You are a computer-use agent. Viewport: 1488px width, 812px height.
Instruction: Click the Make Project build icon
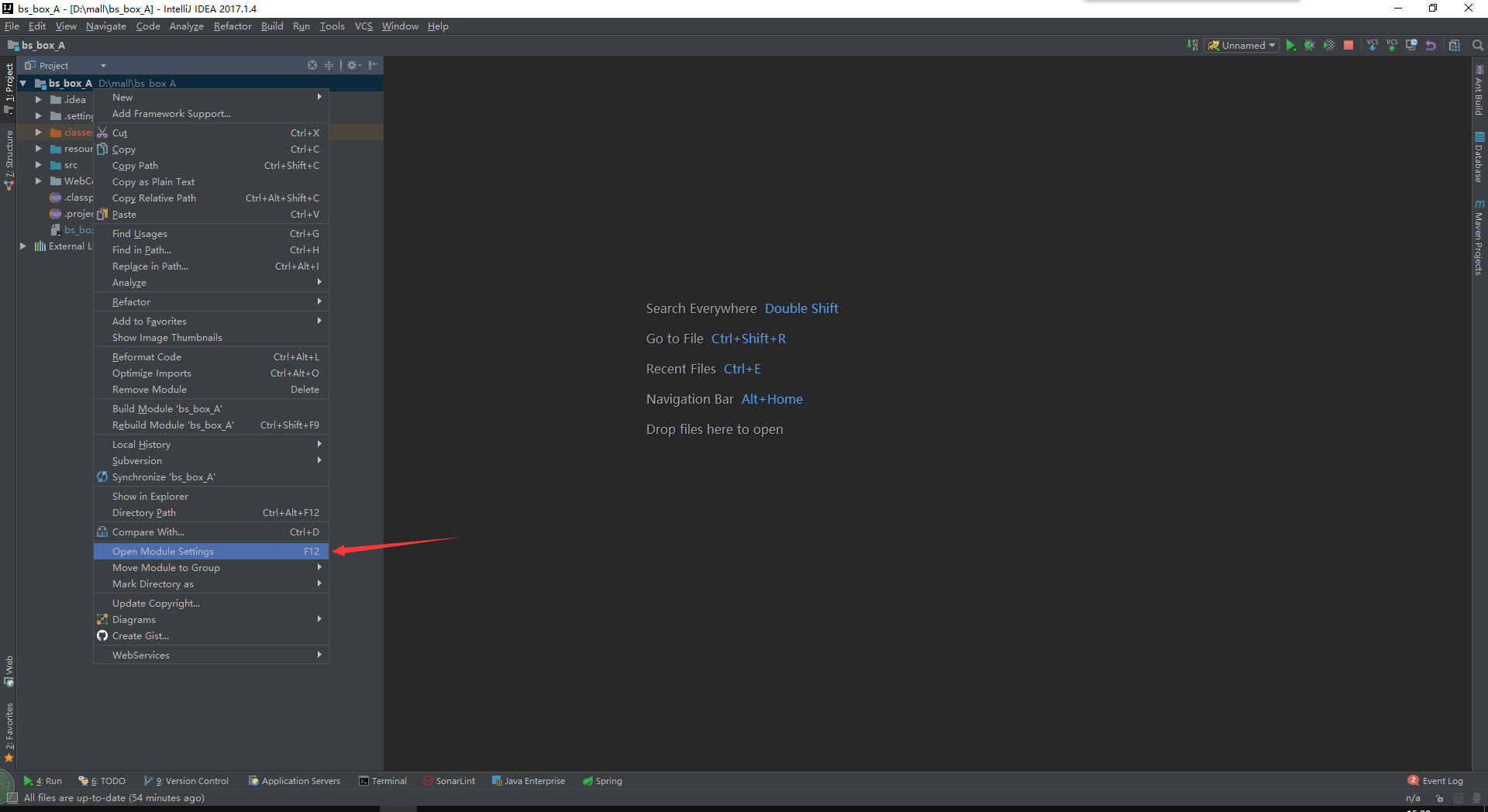coord(1192,45)
